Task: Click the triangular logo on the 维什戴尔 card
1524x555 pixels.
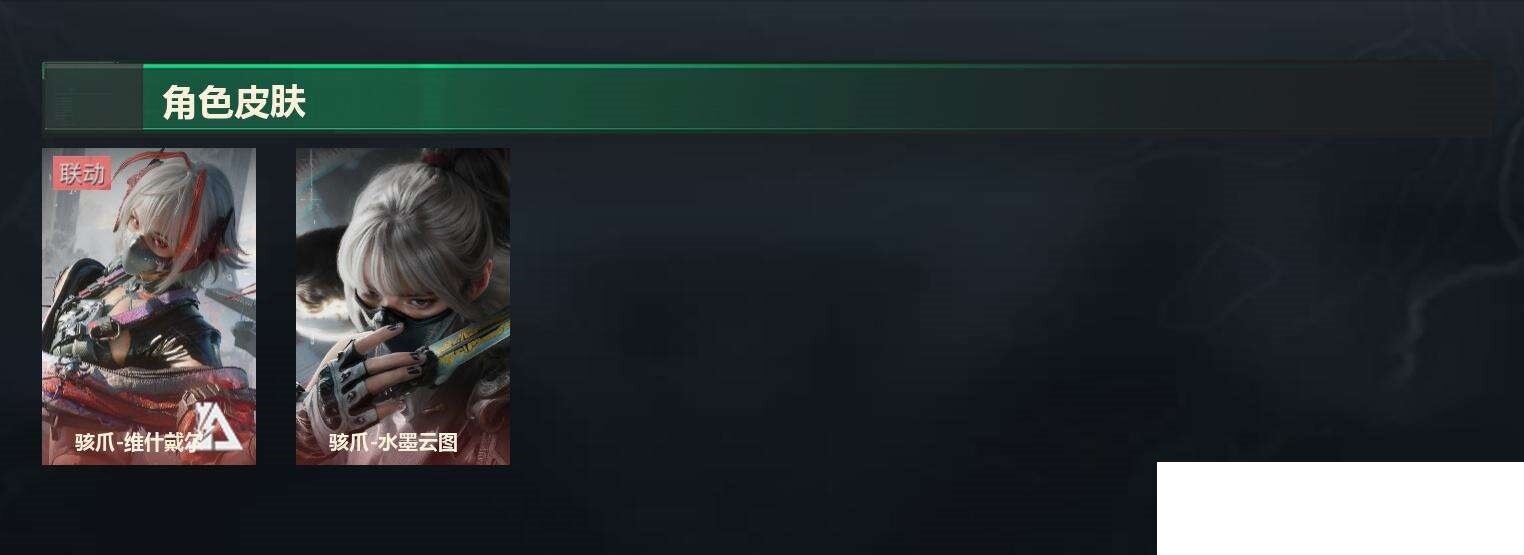Action: pyautogui.click(x=219, y=425)
